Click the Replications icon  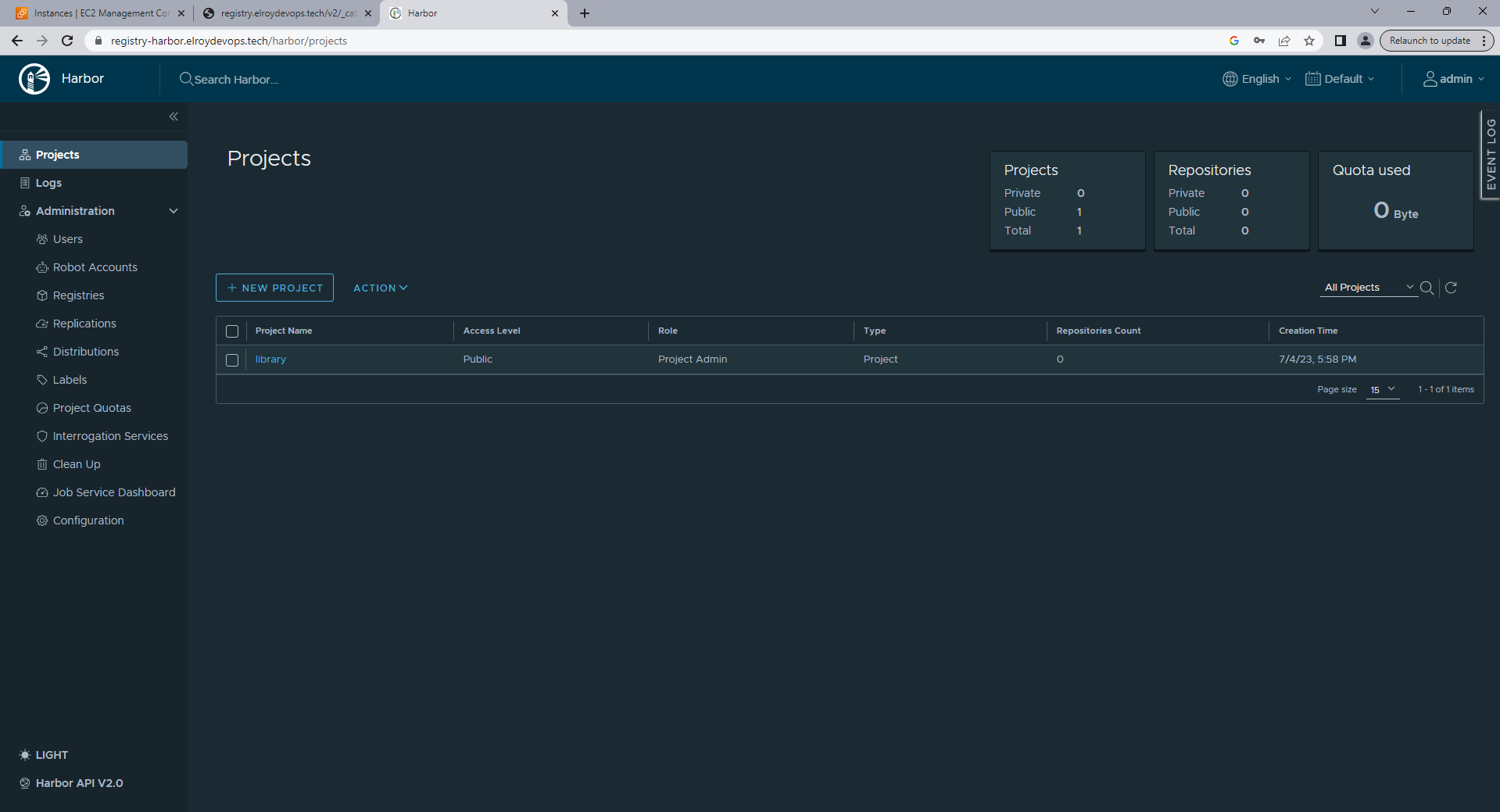42,324
